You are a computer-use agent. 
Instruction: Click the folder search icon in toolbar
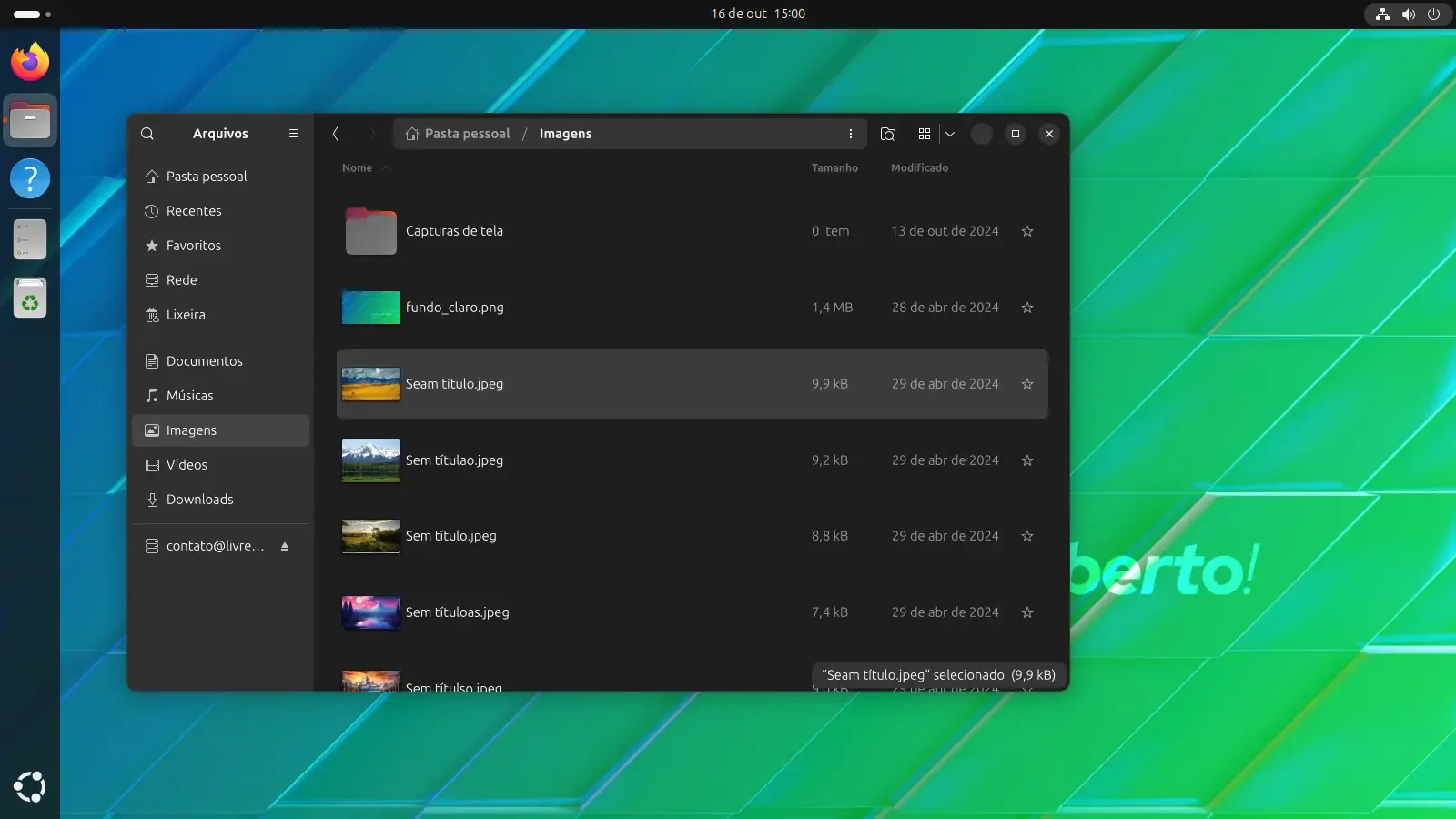coord(888,134)
